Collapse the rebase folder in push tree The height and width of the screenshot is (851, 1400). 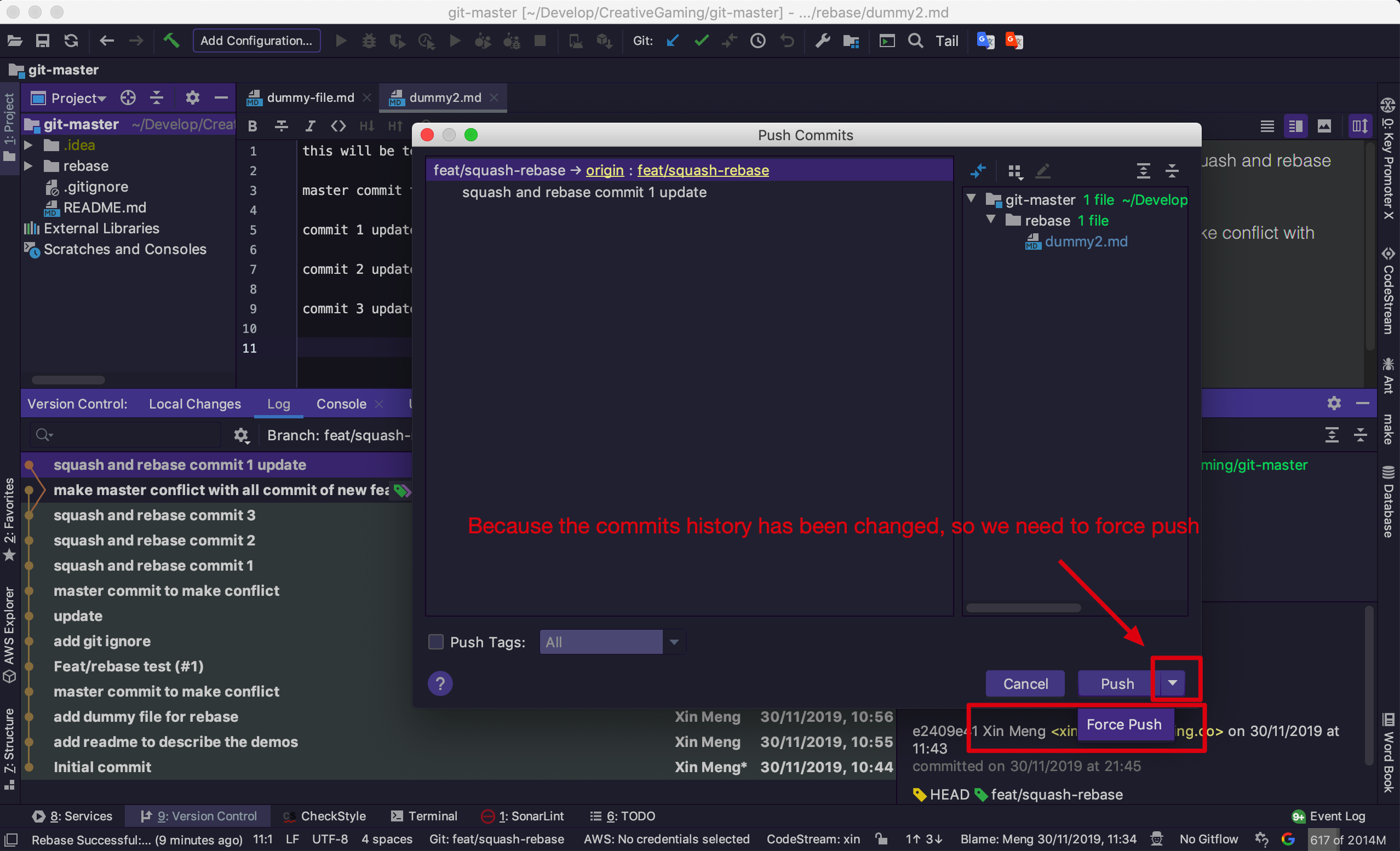coord(991,220)
